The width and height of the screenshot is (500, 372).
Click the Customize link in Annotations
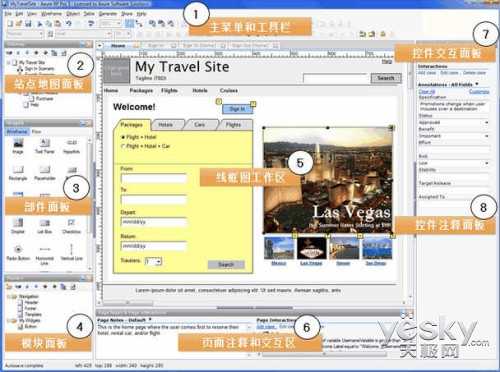pyautogui.click(x=479, y=91)
